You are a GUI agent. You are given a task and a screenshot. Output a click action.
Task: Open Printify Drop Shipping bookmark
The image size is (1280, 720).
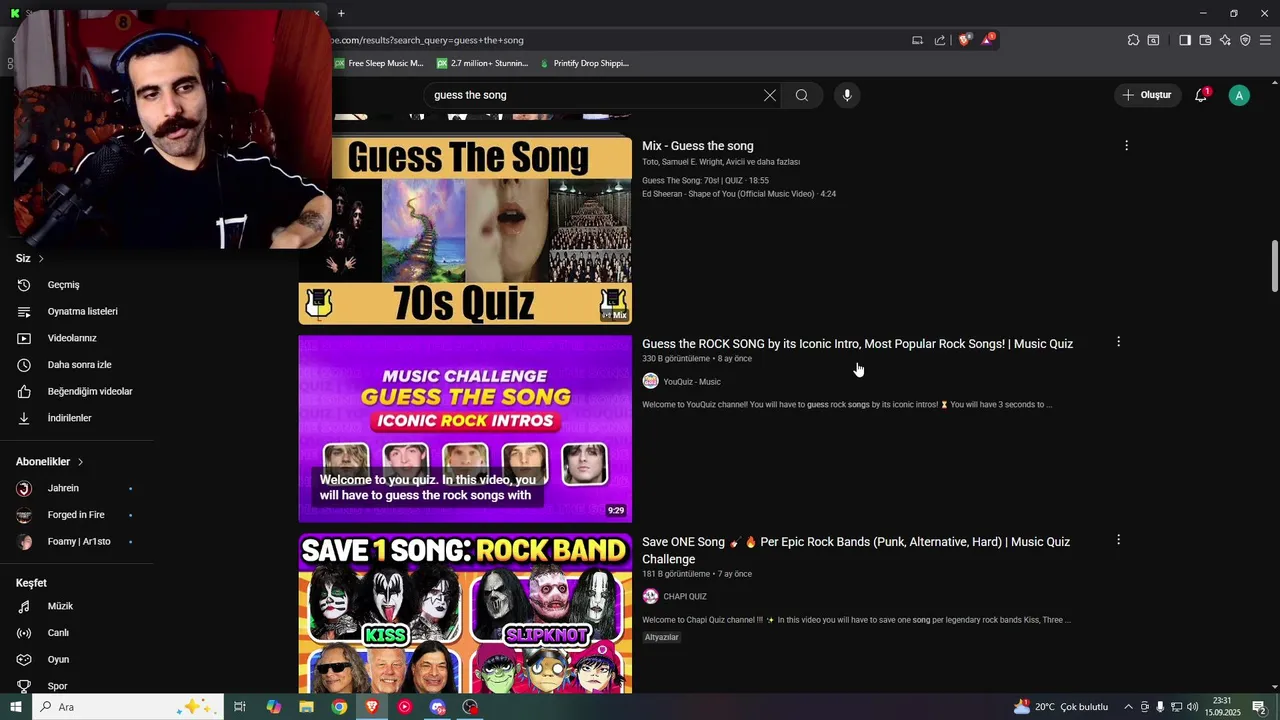(x=584, y=63)
